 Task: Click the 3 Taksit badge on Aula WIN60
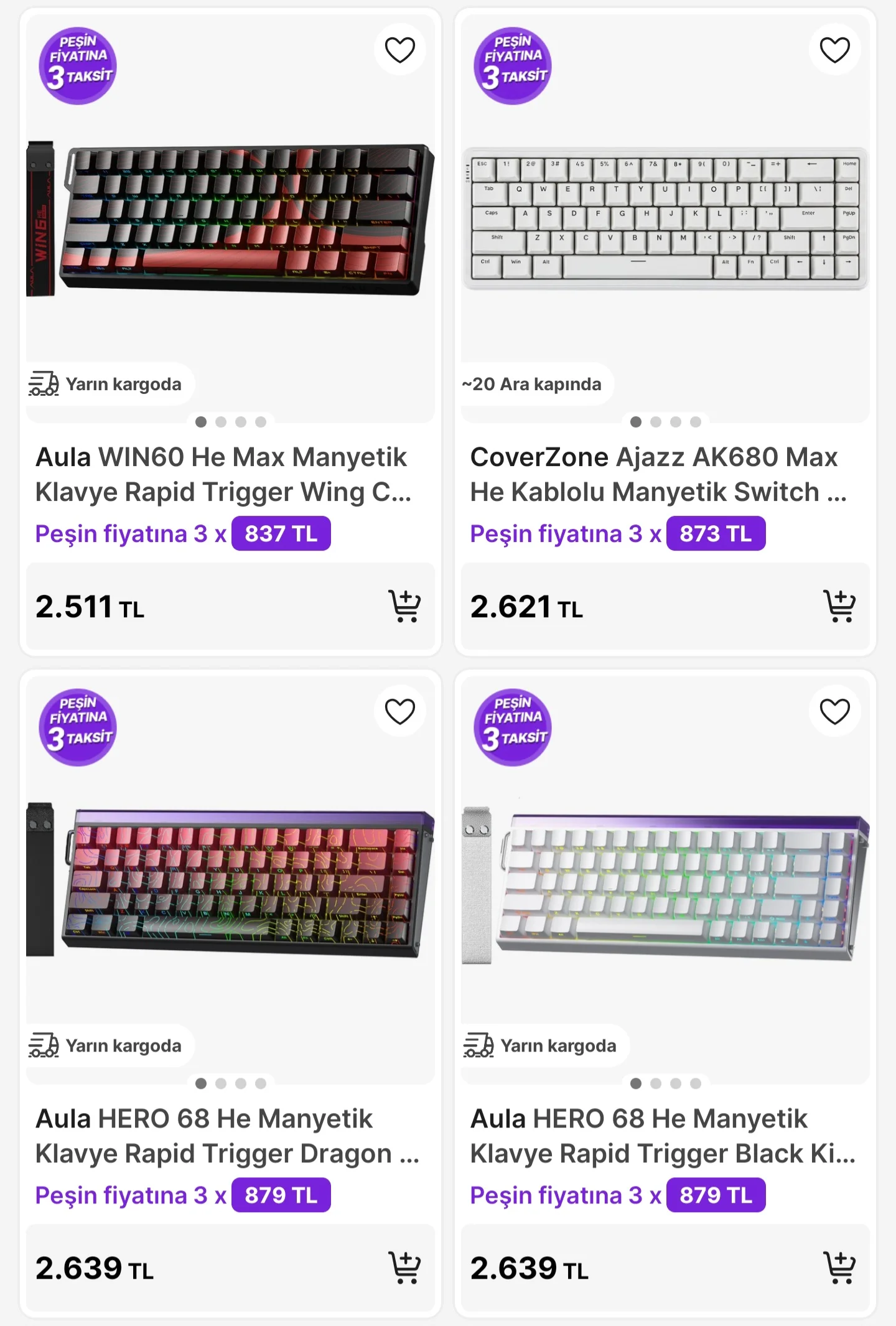coord(78,65)
